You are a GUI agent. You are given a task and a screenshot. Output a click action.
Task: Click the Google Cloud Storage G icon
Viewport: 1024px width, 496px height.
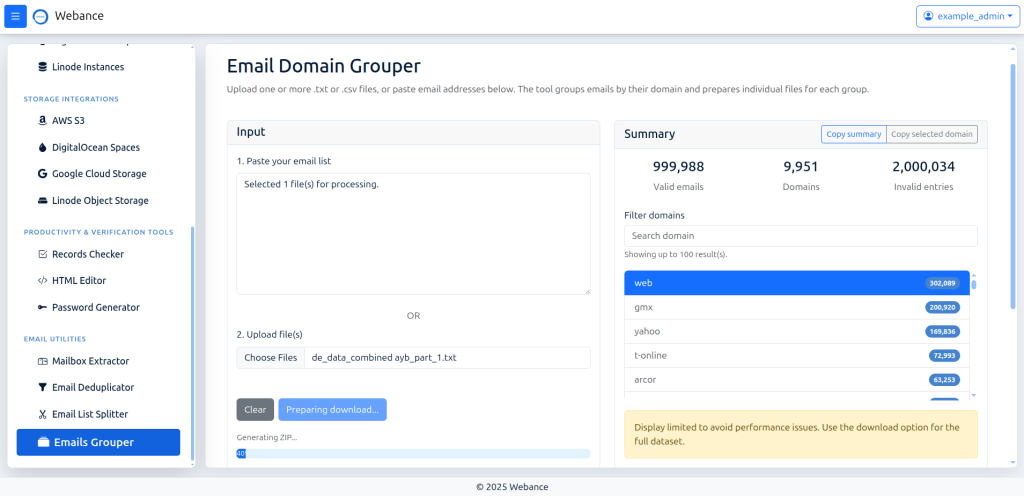42,174
